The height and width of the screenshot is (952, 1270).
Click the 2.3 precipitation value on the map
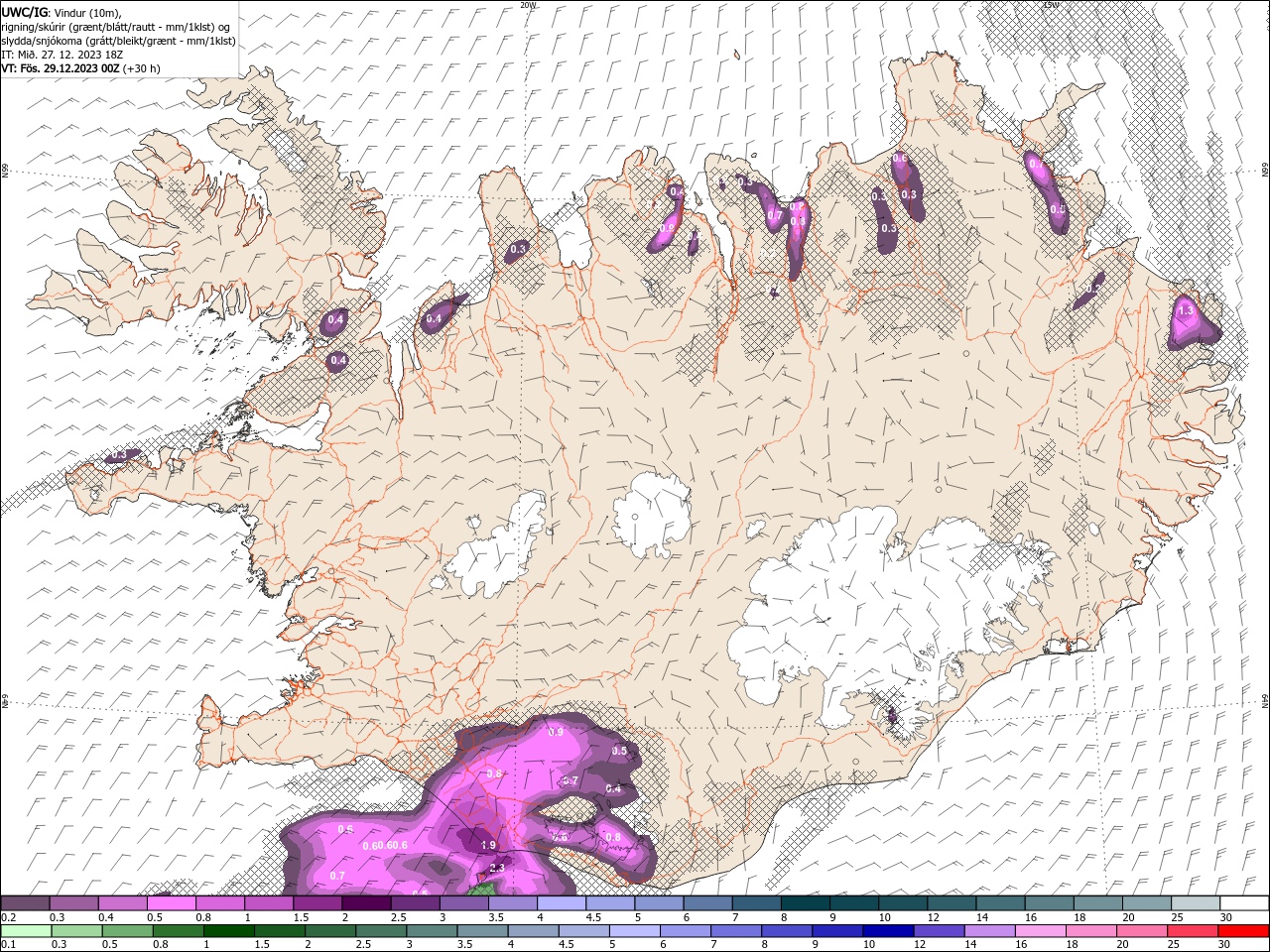[x=497, y=868]
